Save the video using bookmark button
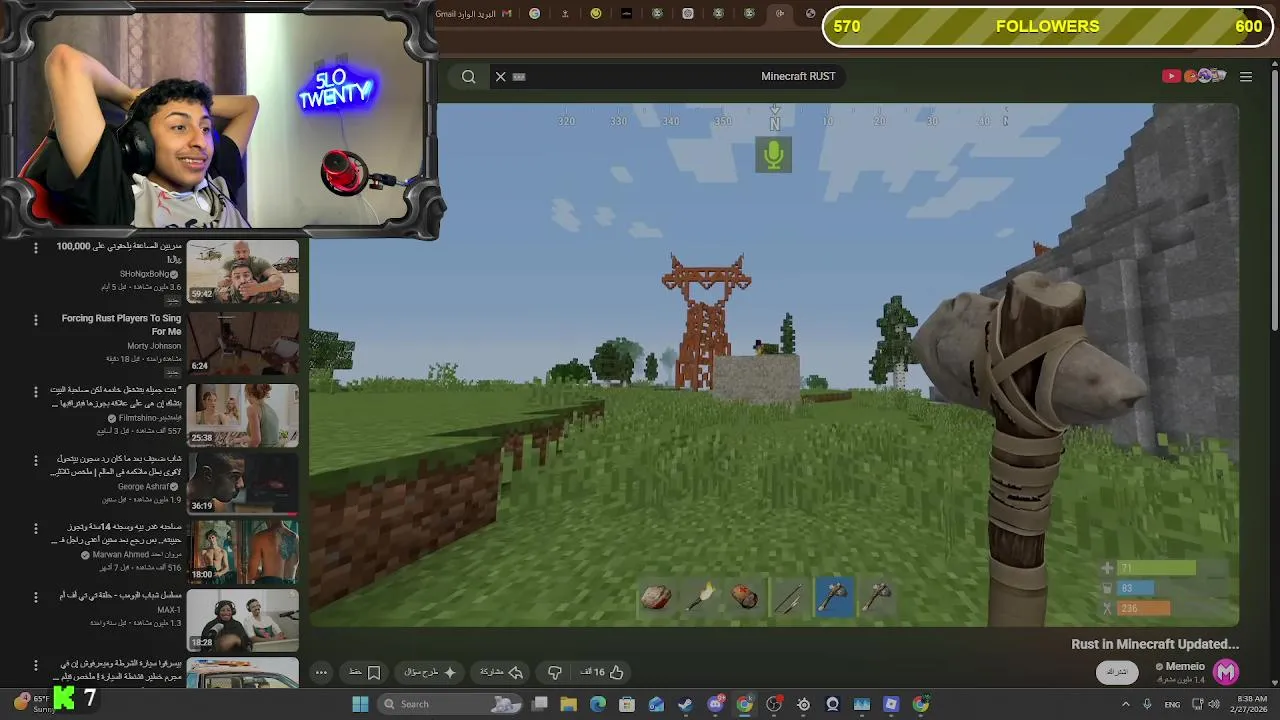 click(x=365, y=672)
